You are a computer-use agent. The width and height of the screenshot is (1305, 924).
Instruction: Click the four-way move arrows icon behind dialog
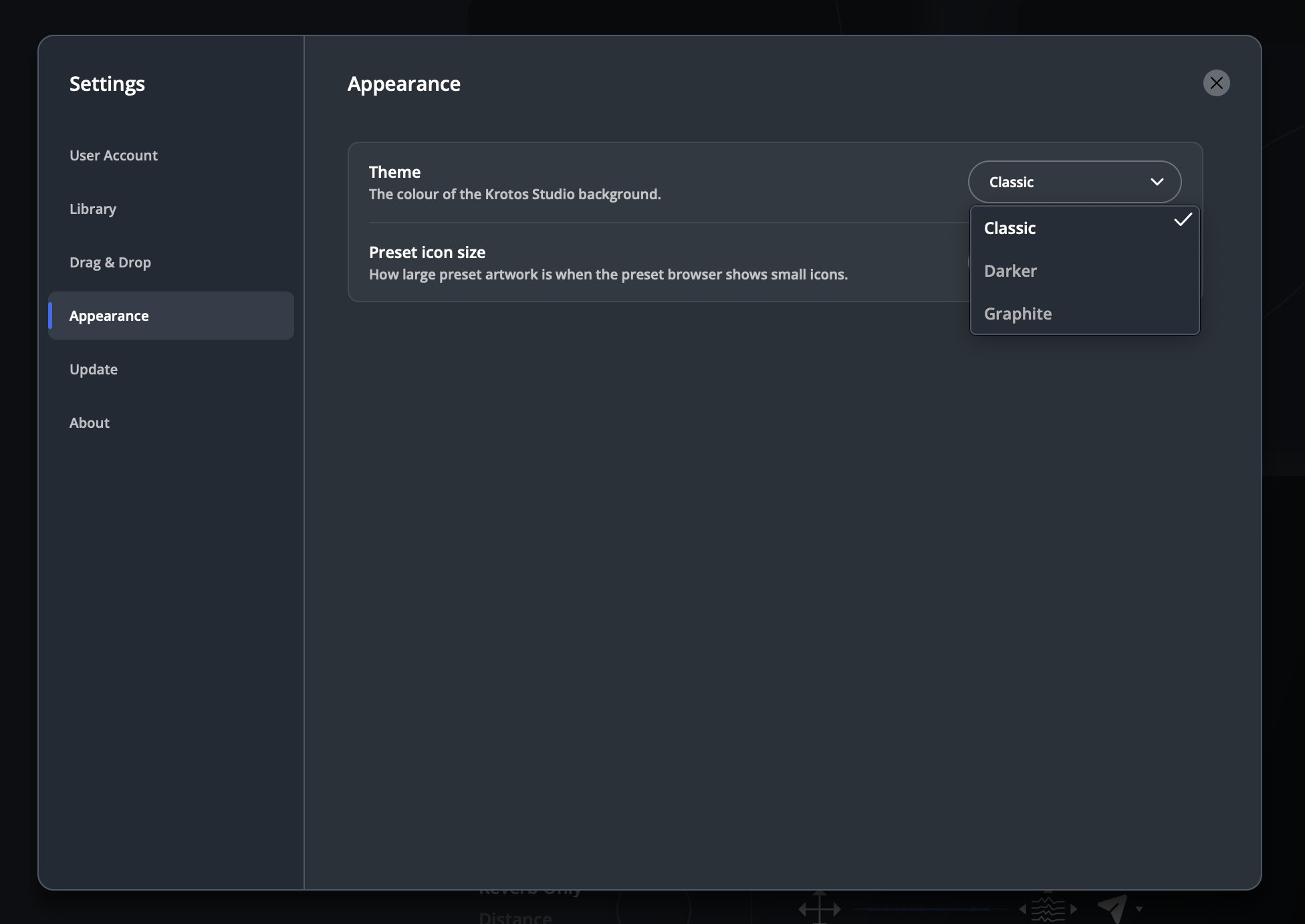(820, 908)
